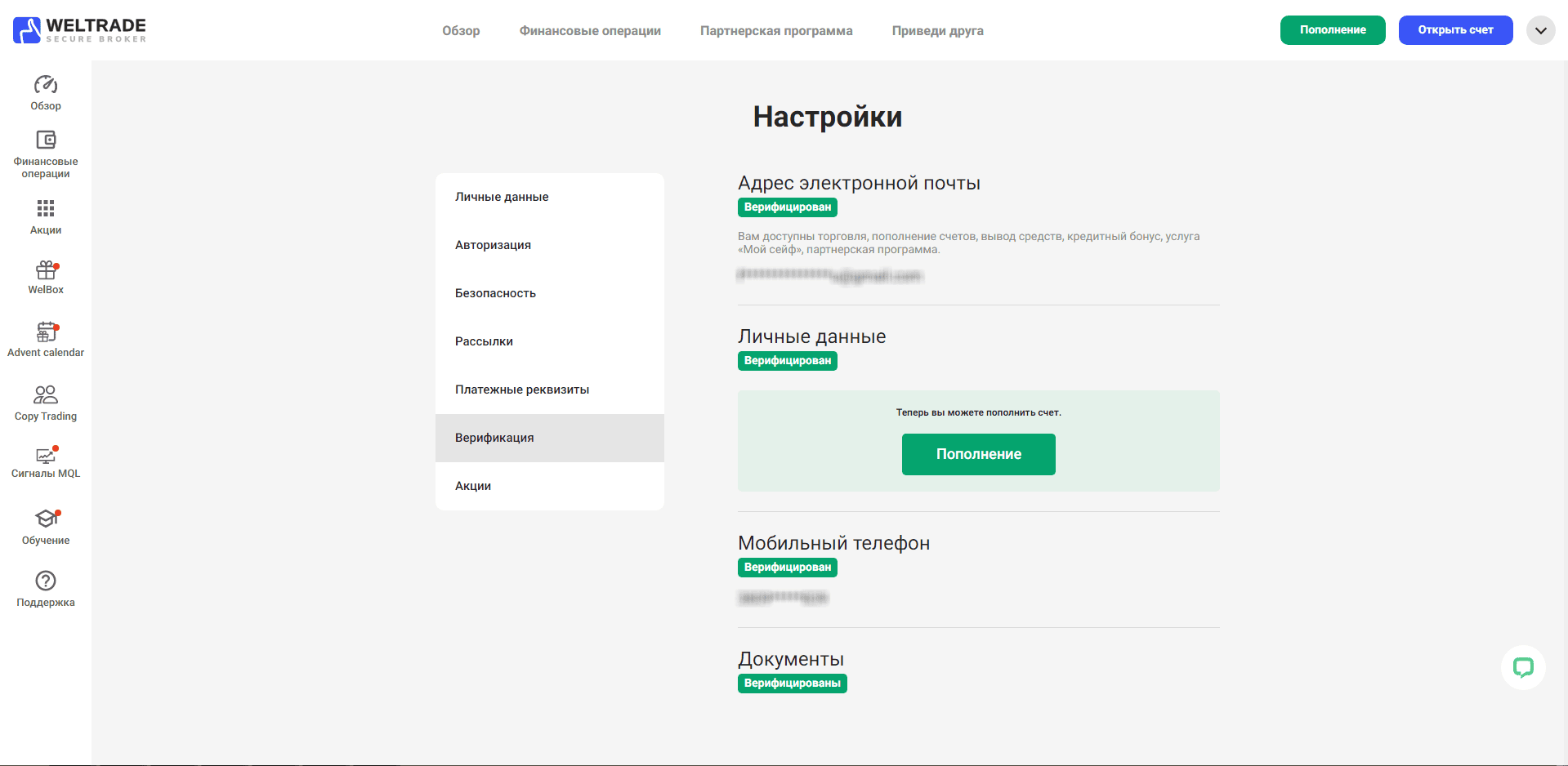Click Пополнение button in Личные данные card
1568x766 pixels.
(x=978, y=454)
